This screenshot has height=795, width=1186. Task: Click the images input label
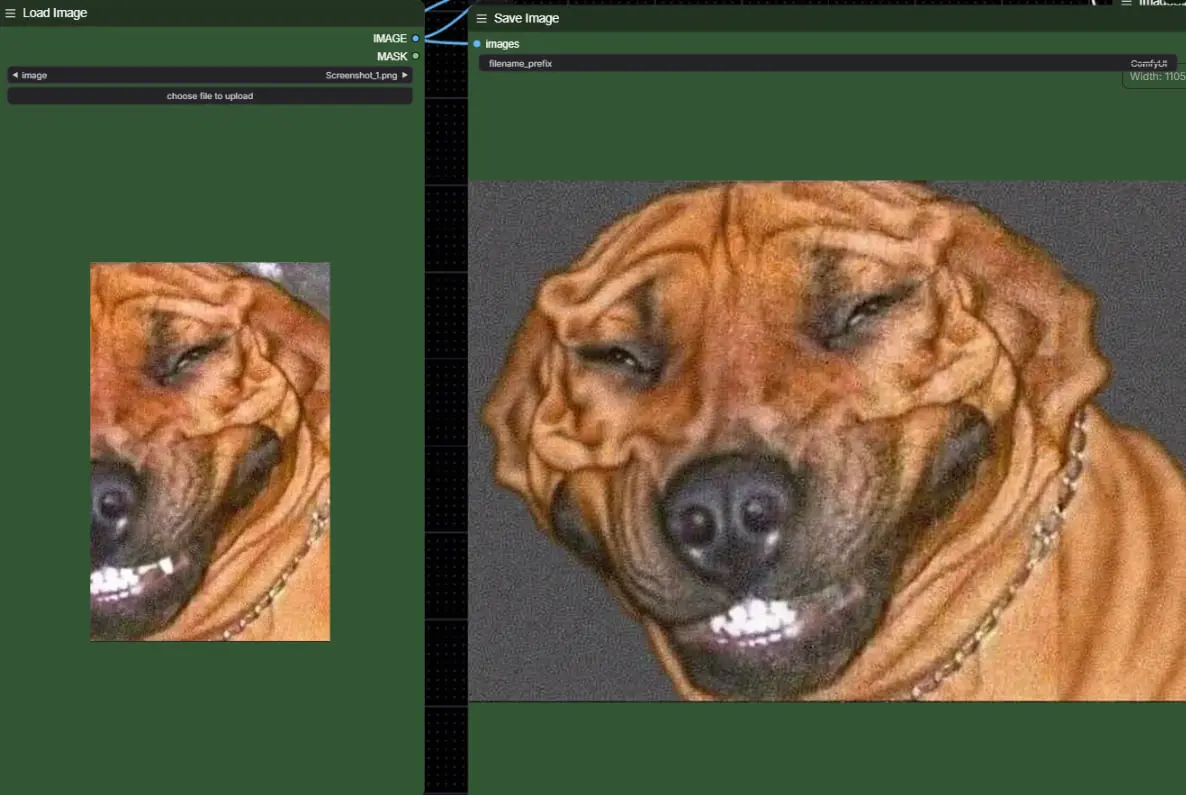point(502,44)
